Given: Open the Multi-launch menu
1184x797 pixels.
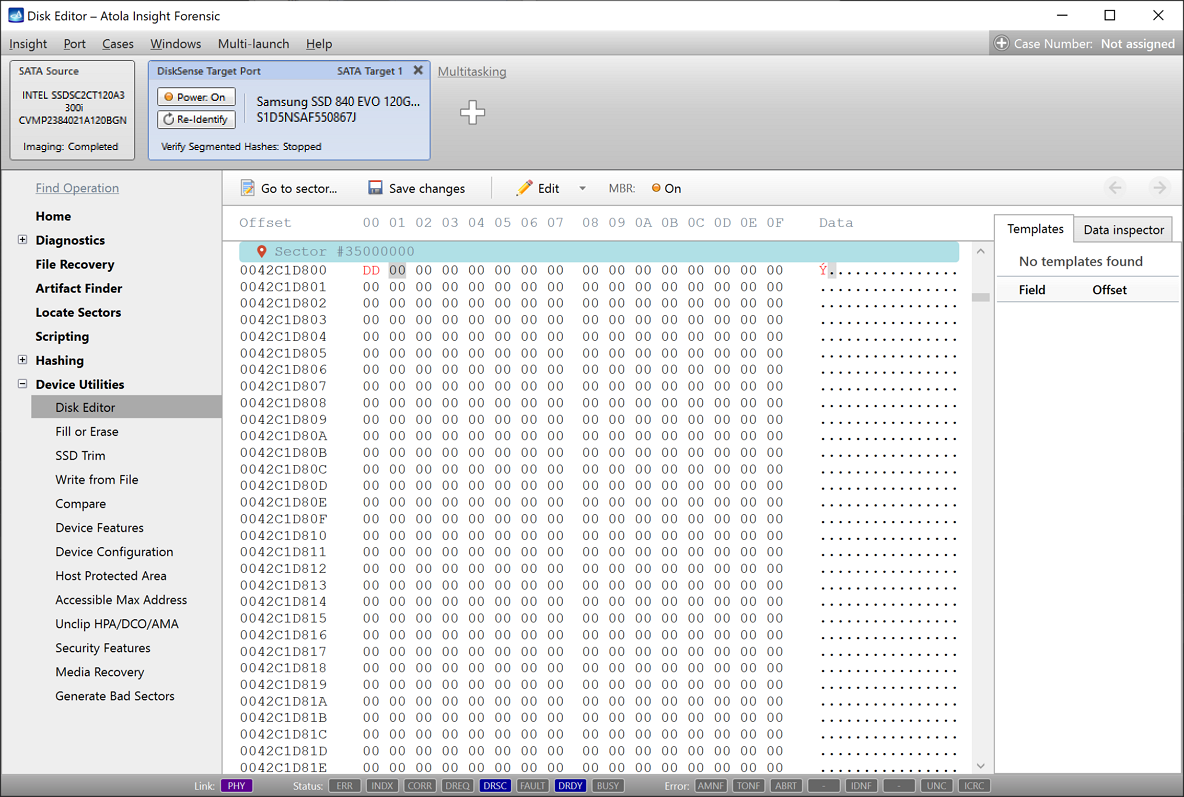Looking at the screenshot, I should coord(253,44).
